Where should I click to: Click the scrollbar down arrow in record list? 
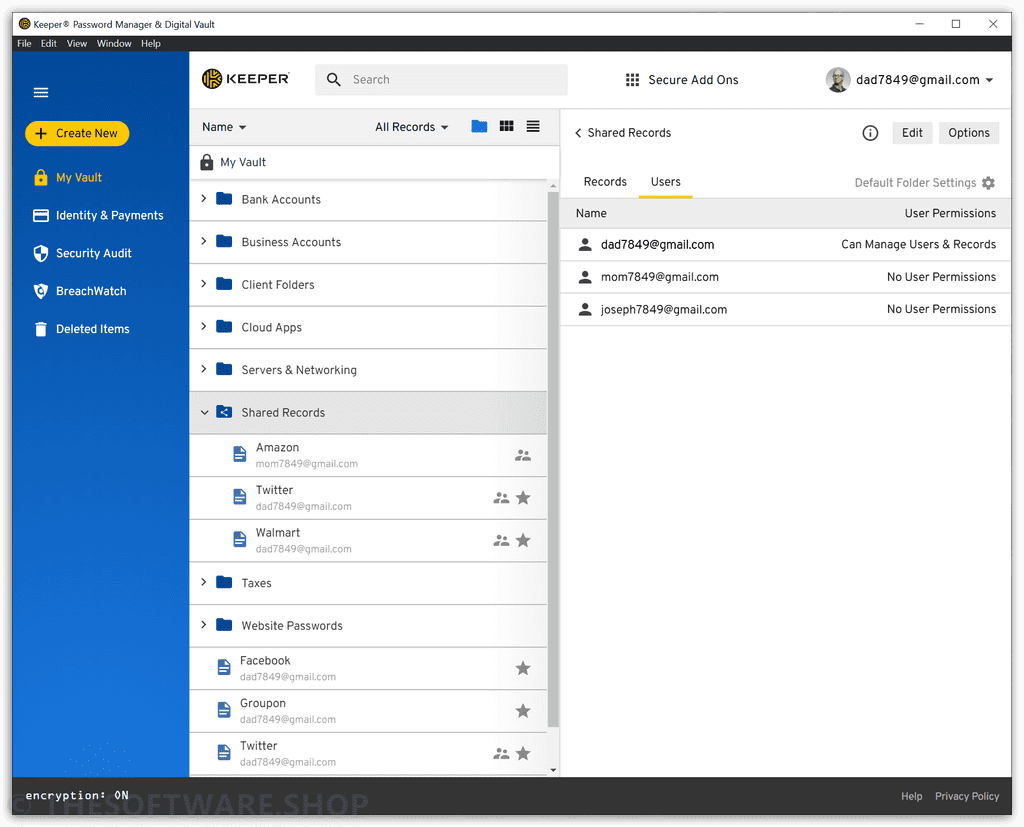point(553,770)
